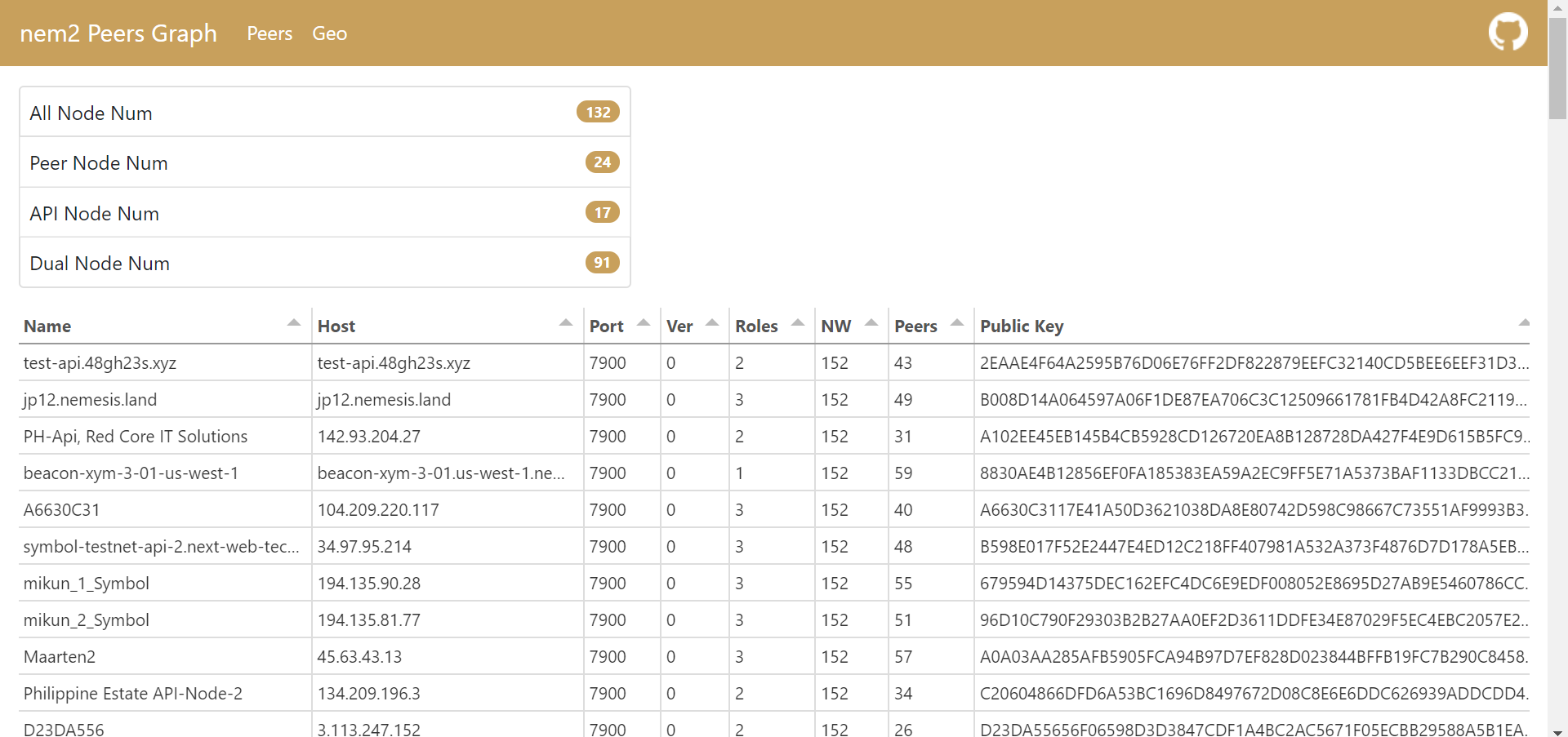Image resolution: width=1568 pixels, height=737 pixels.
Task: Select the PH-Api, Red Core IT Solutions cell
Action: [166, 436]
